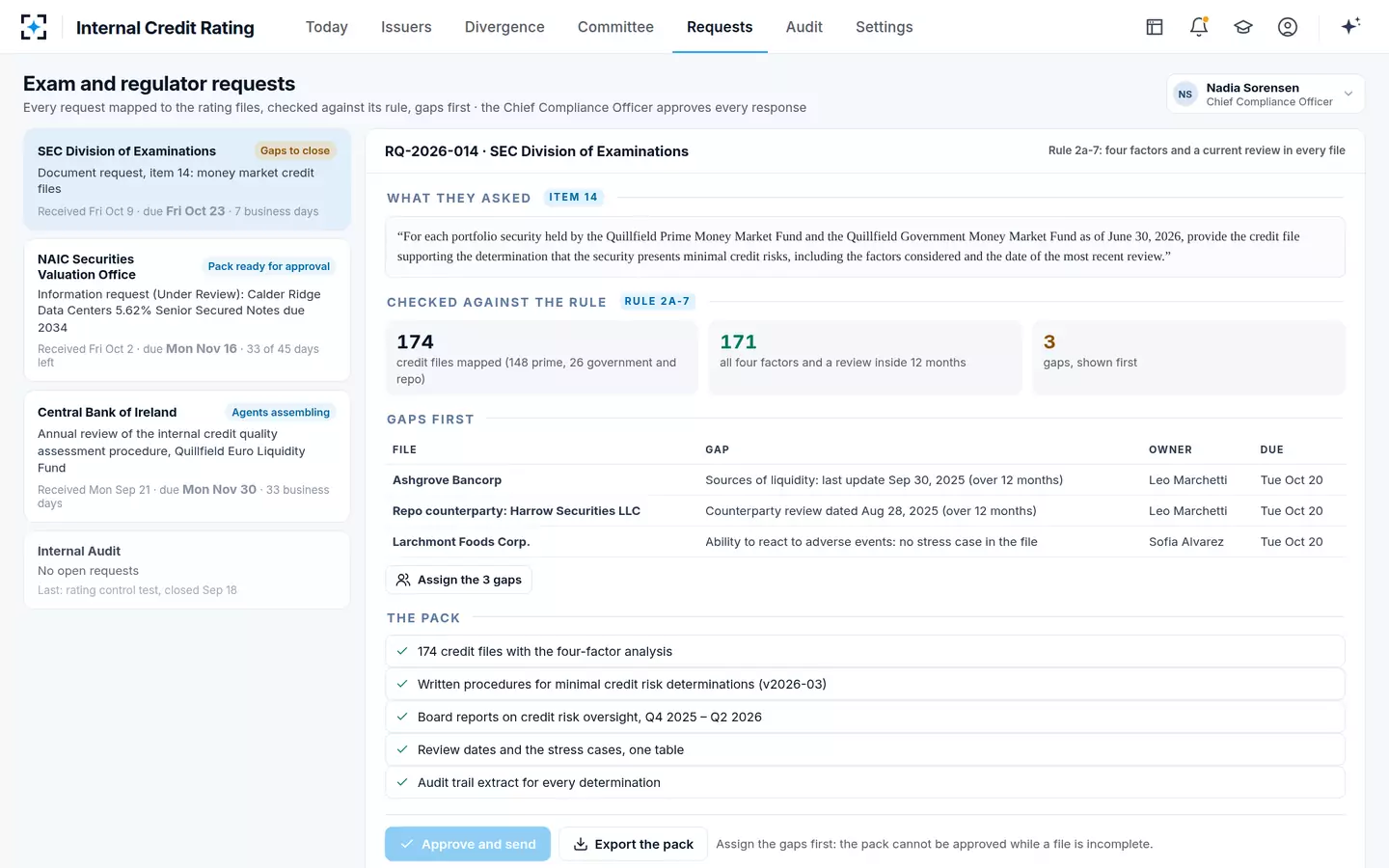Open the Divergence tab

[x=504, y=27]
